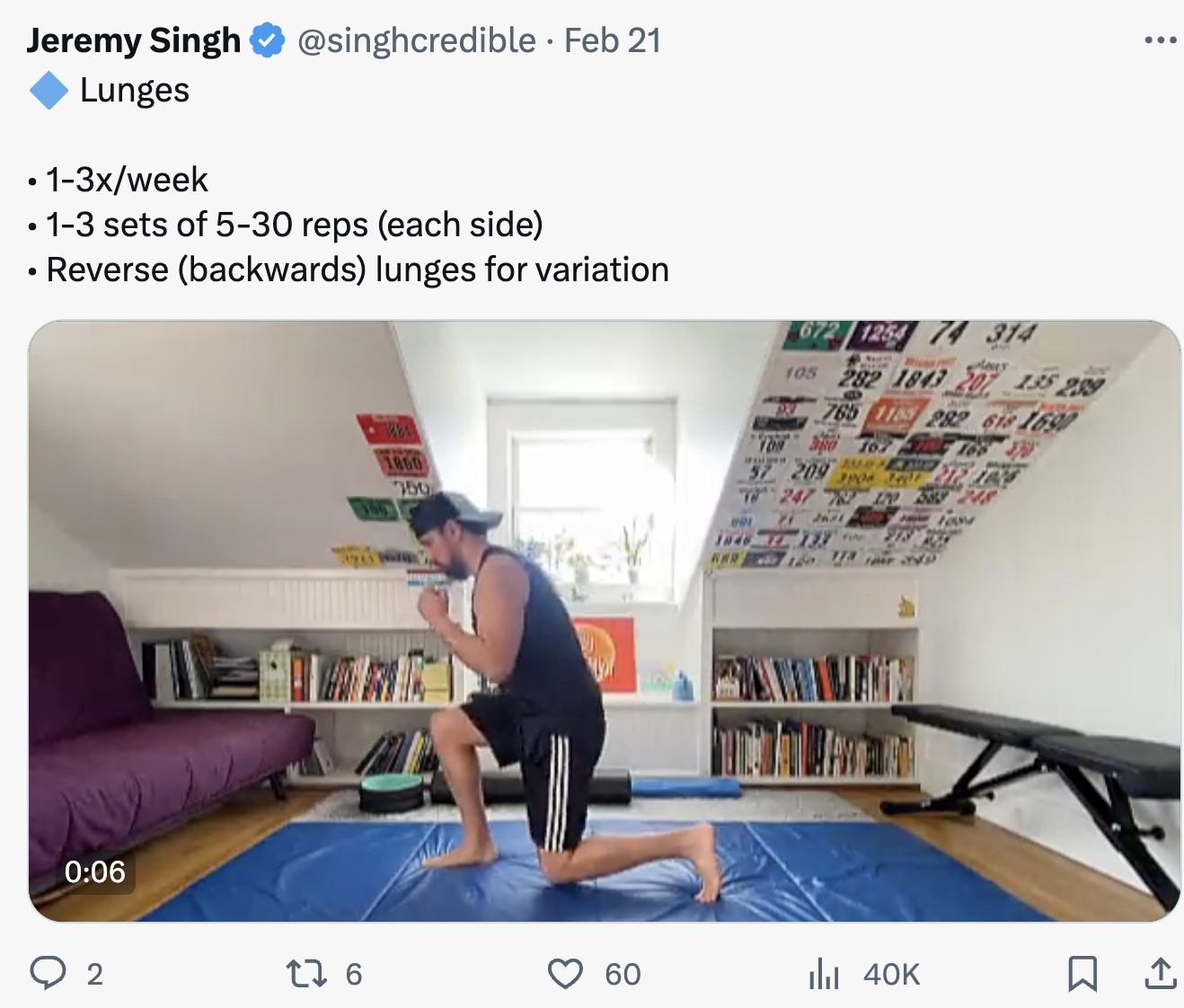Open the Feb 21 timestamp link
This screenshot has width=1184, height=1008.
613,40
